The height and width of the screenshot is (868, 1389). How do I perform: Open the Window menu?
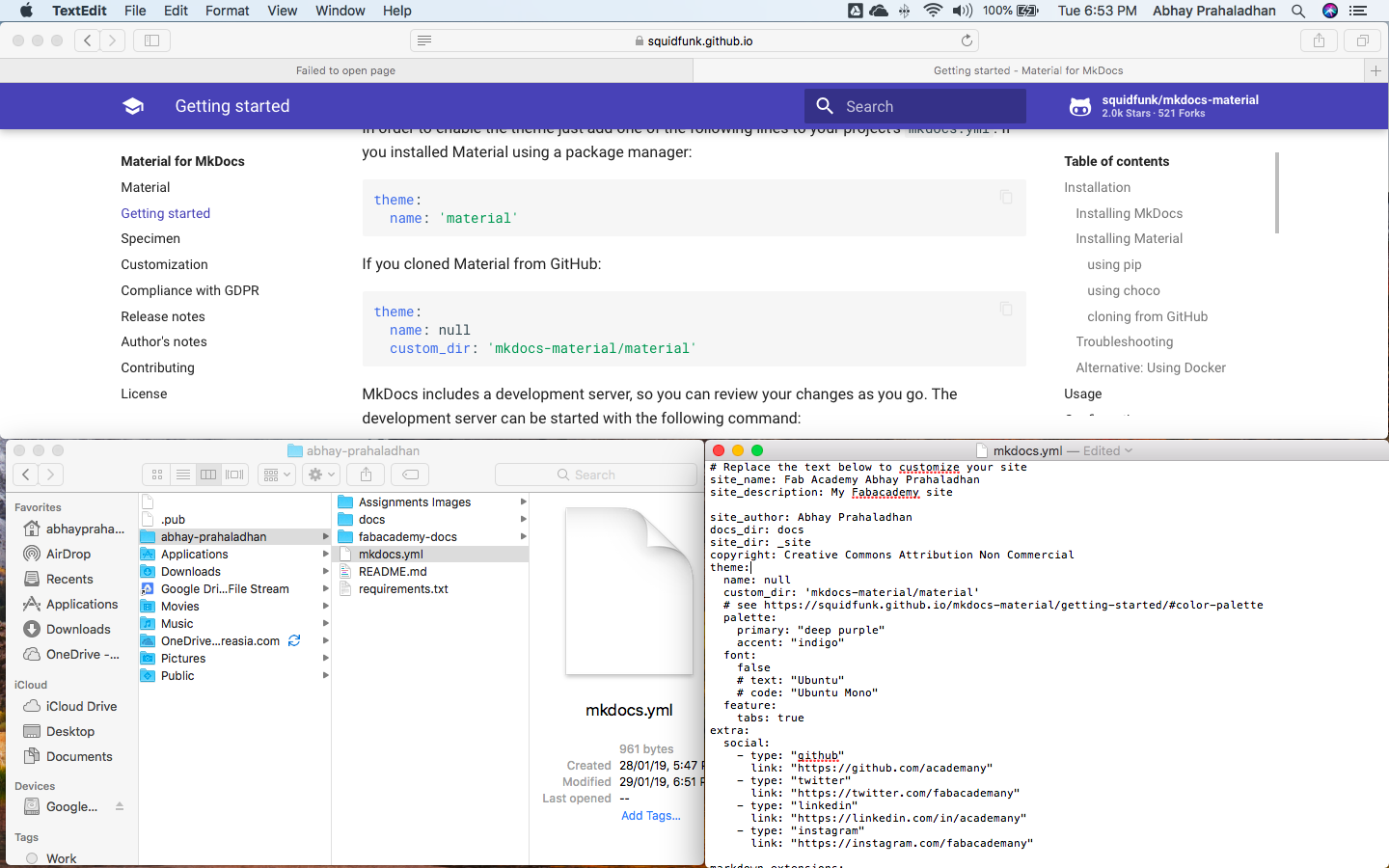pyautogui.click(x=340, y=11)
